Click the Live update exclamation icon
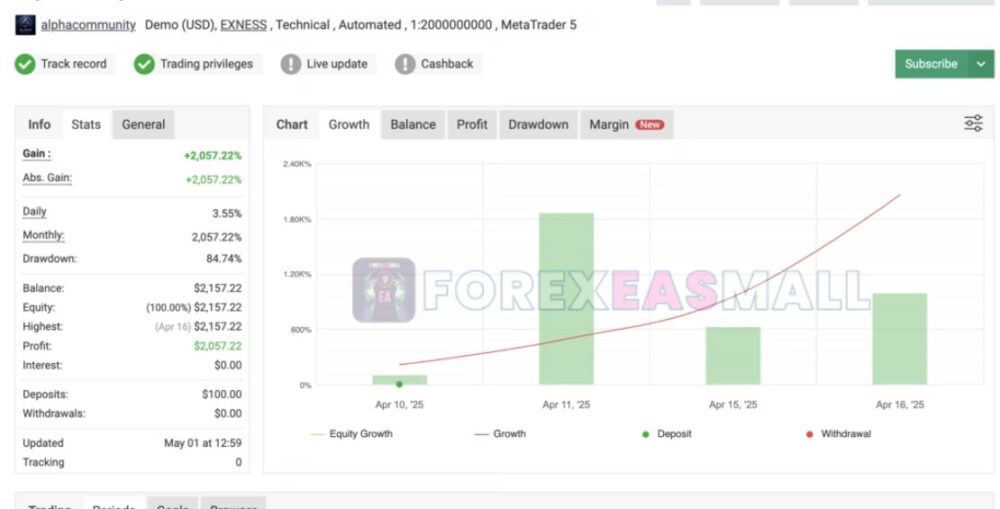The width and height of the screenshot is (1000, 509). click(291, 64)
